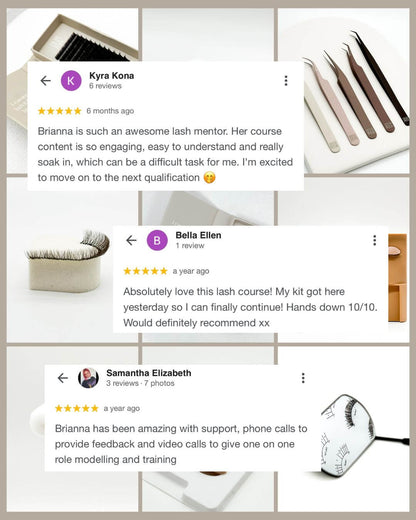This screenshot has width=416, height=520.
Task: Open Samantha Elizabeth's profile photo
Action: point(88,378)
